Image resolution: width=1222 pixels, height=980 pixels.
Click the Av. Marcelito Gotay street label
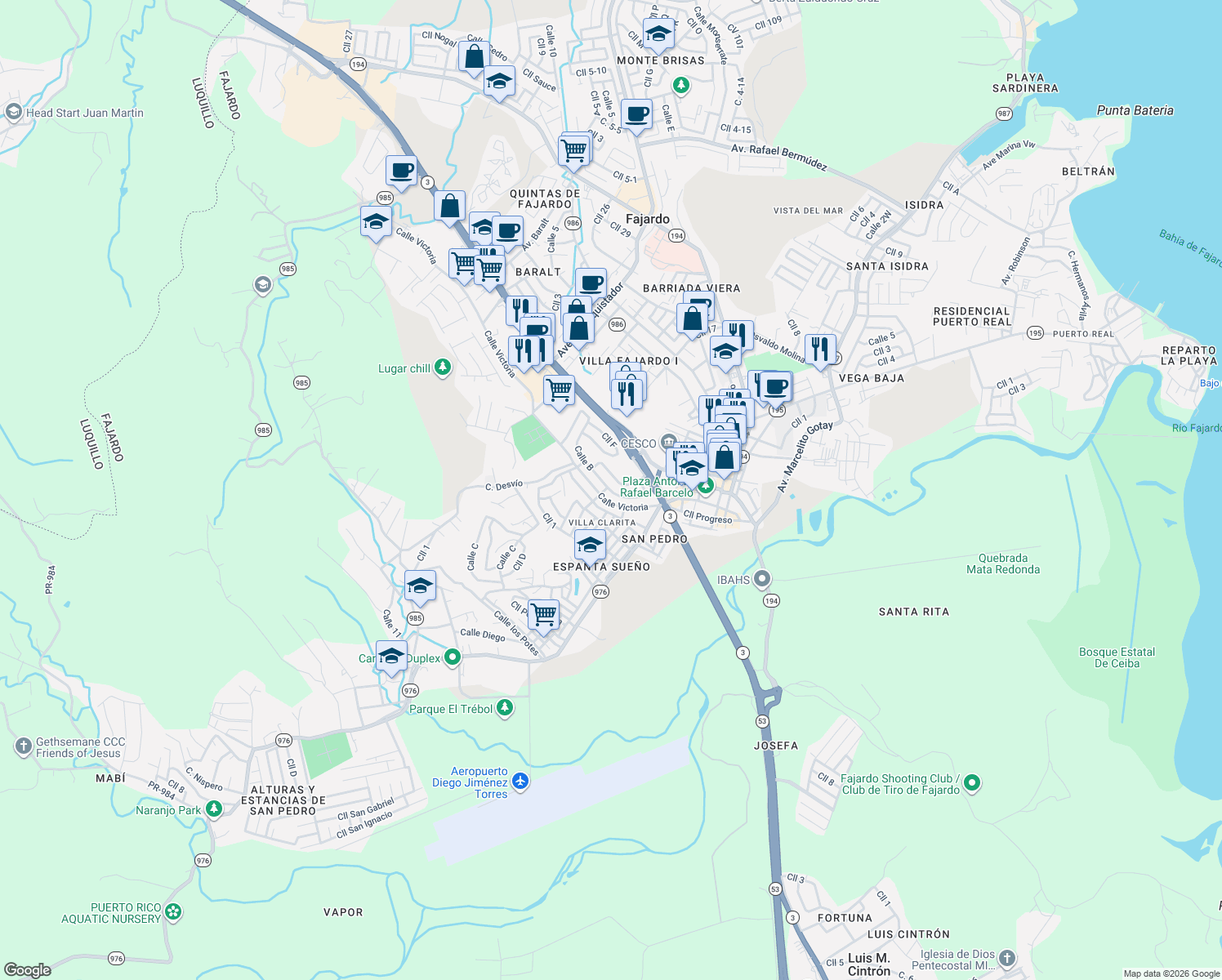[805, 457]
